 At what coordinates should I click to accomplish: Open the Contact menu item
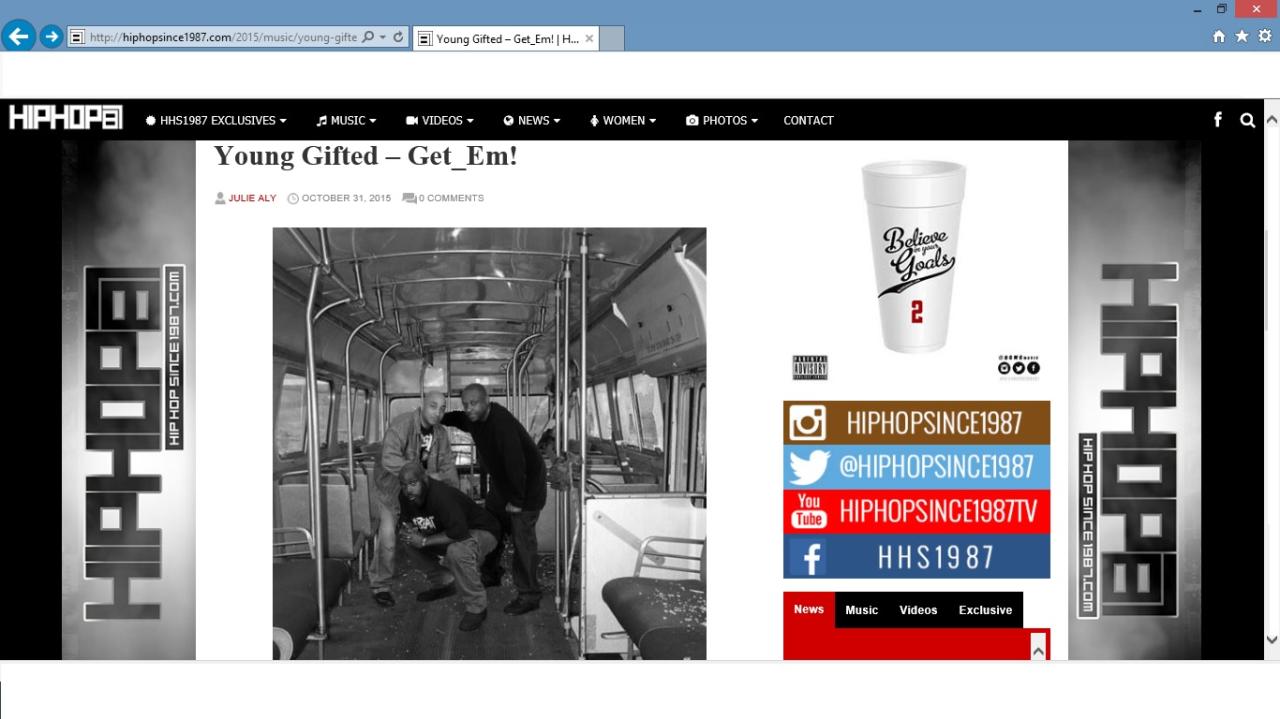coord(808,120)
